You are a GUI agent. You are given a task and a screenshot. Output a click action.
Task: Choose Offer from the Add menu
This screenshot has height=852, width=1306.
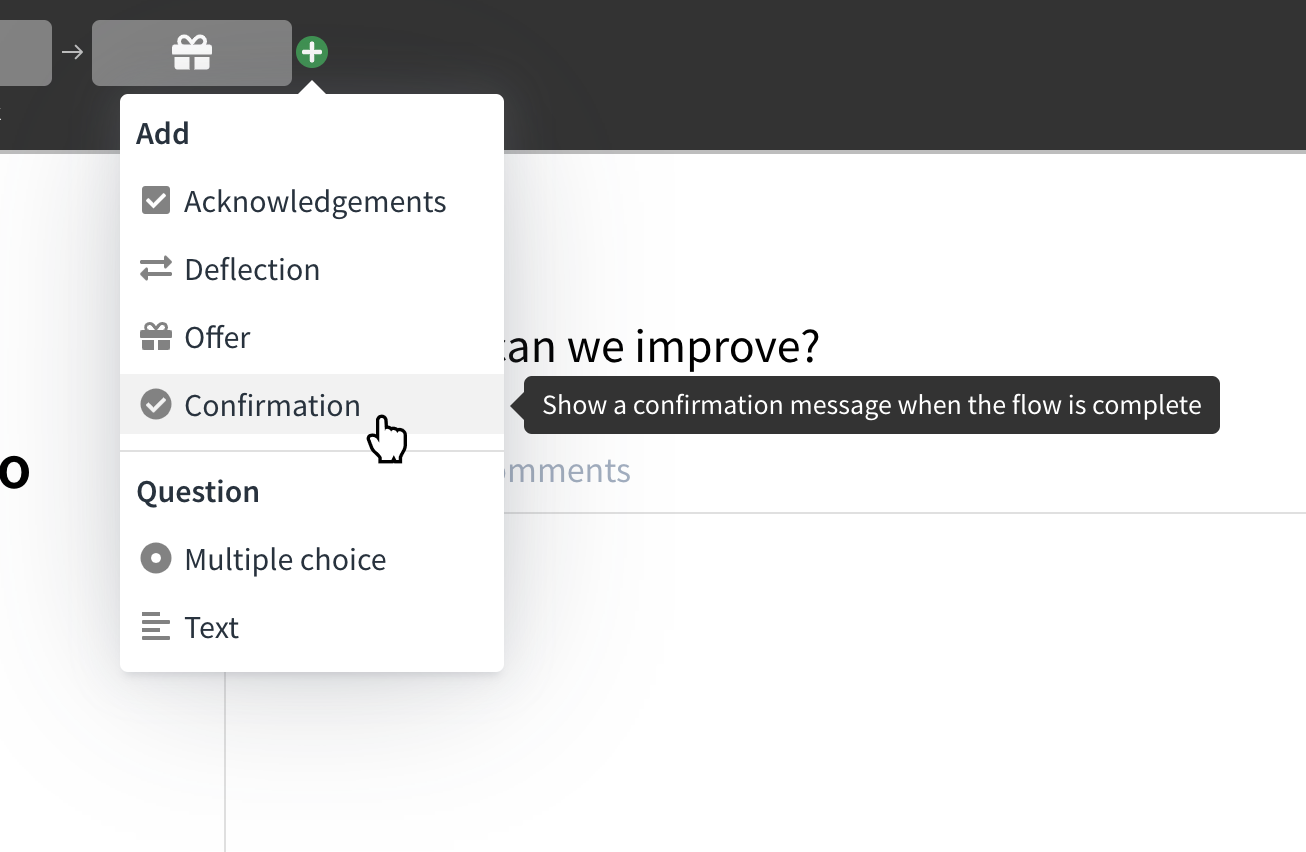coord(217,337)
